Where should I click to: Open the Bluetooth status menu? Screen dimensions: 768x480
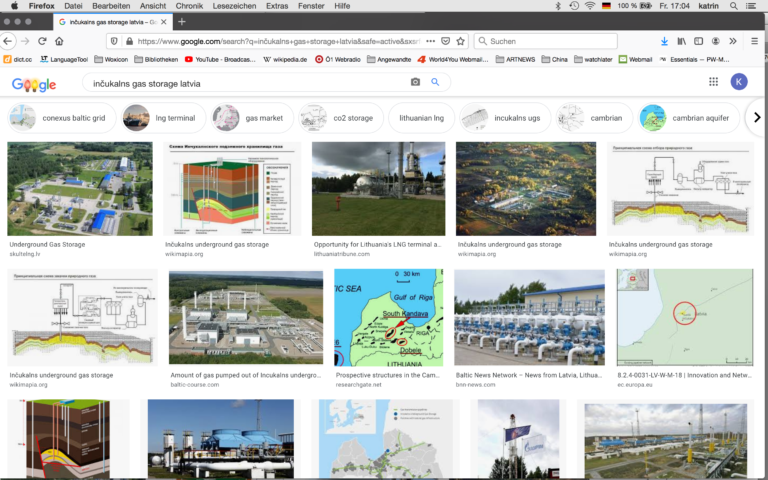(558, 6)
